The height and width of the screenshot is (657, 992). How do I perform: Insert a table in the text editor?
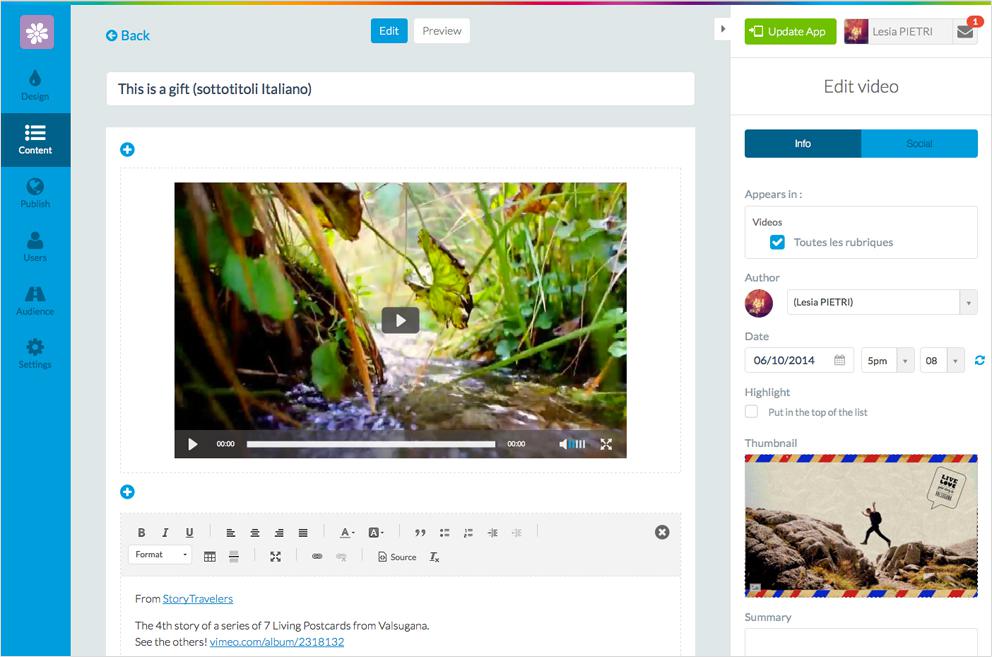pos(210,557)
